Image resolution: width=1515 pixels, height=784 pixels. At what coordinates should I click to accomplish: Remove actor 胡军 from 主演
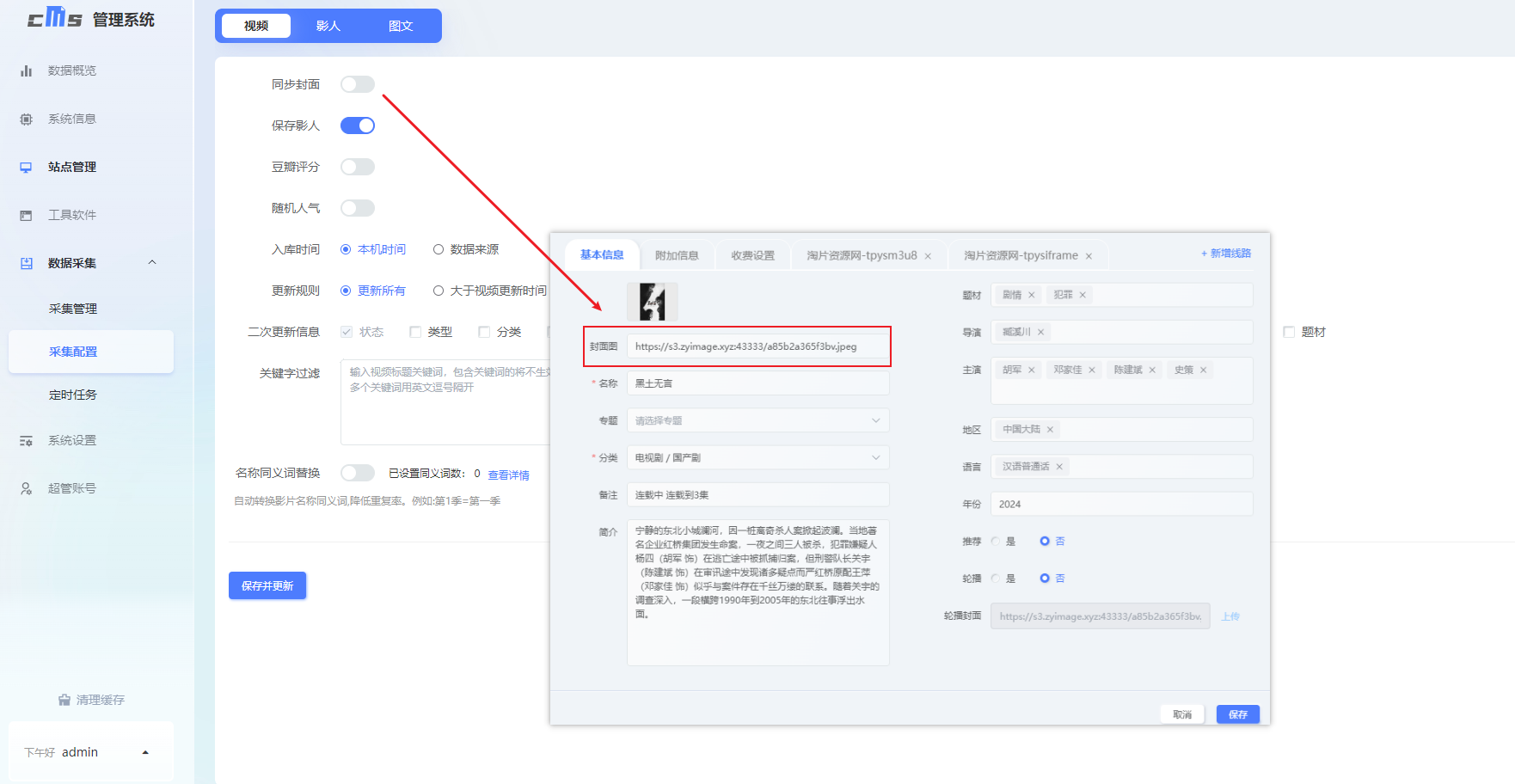(1032, 370)
